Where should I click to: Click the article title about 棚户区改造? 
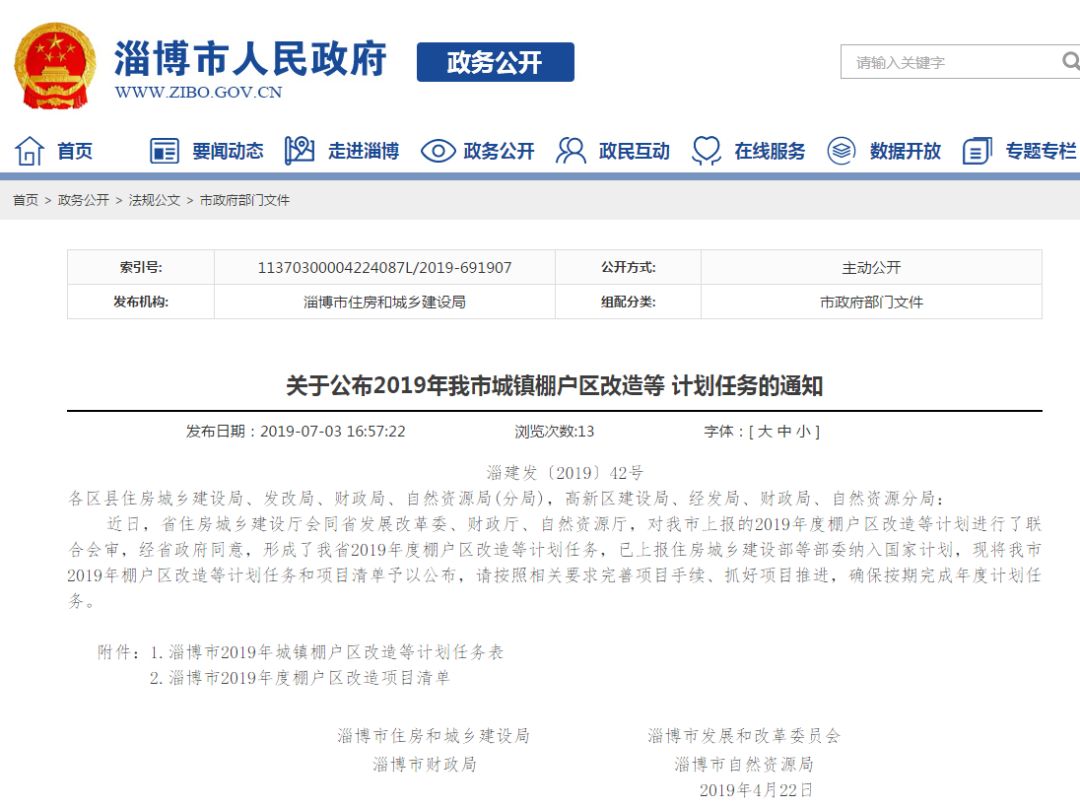554,386
